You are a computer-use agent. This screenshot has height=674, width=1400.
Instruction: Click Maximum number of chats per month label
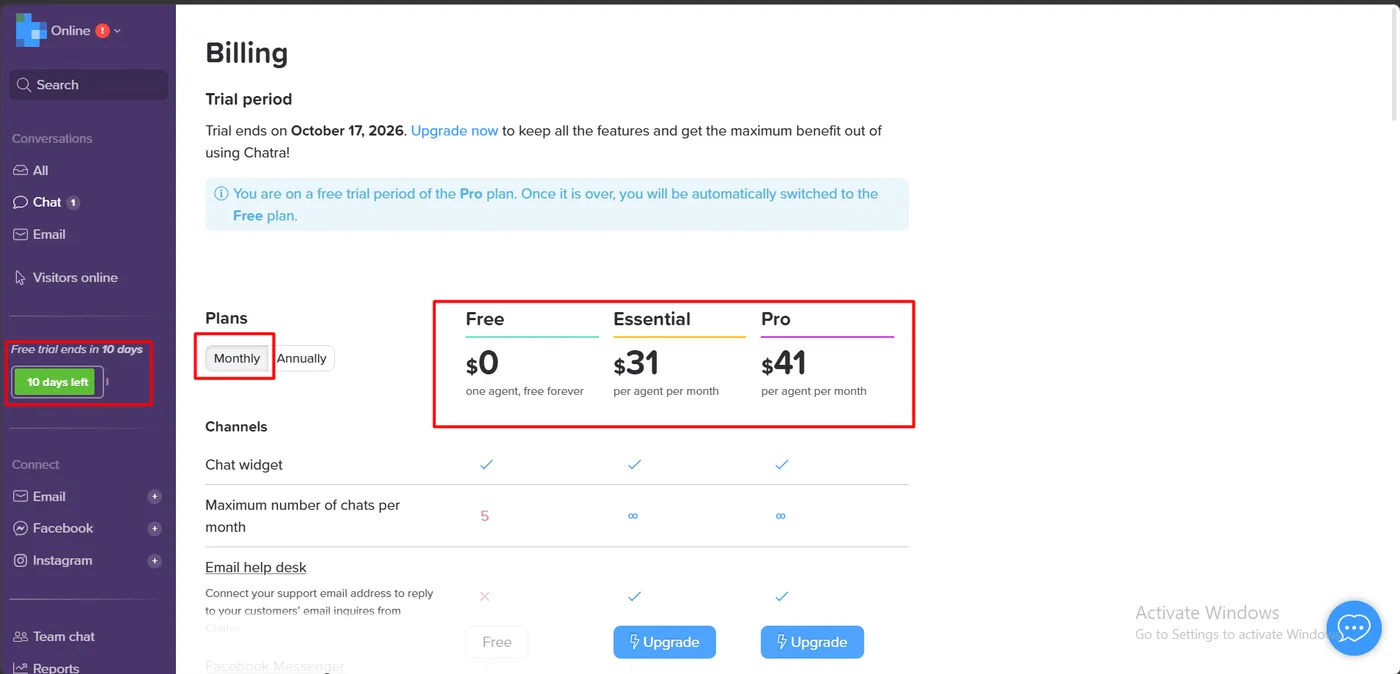coord(302,516)
